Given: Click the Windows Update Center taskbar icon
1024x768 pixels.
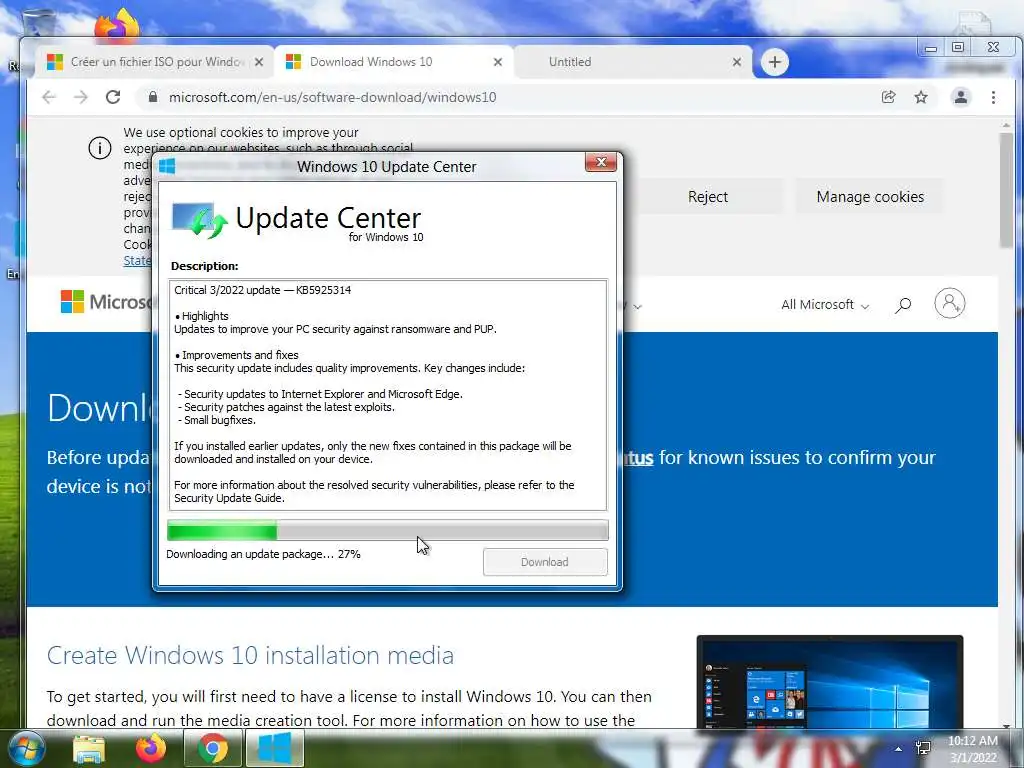Looking at the screenshot, I should [x=275, y=748].
